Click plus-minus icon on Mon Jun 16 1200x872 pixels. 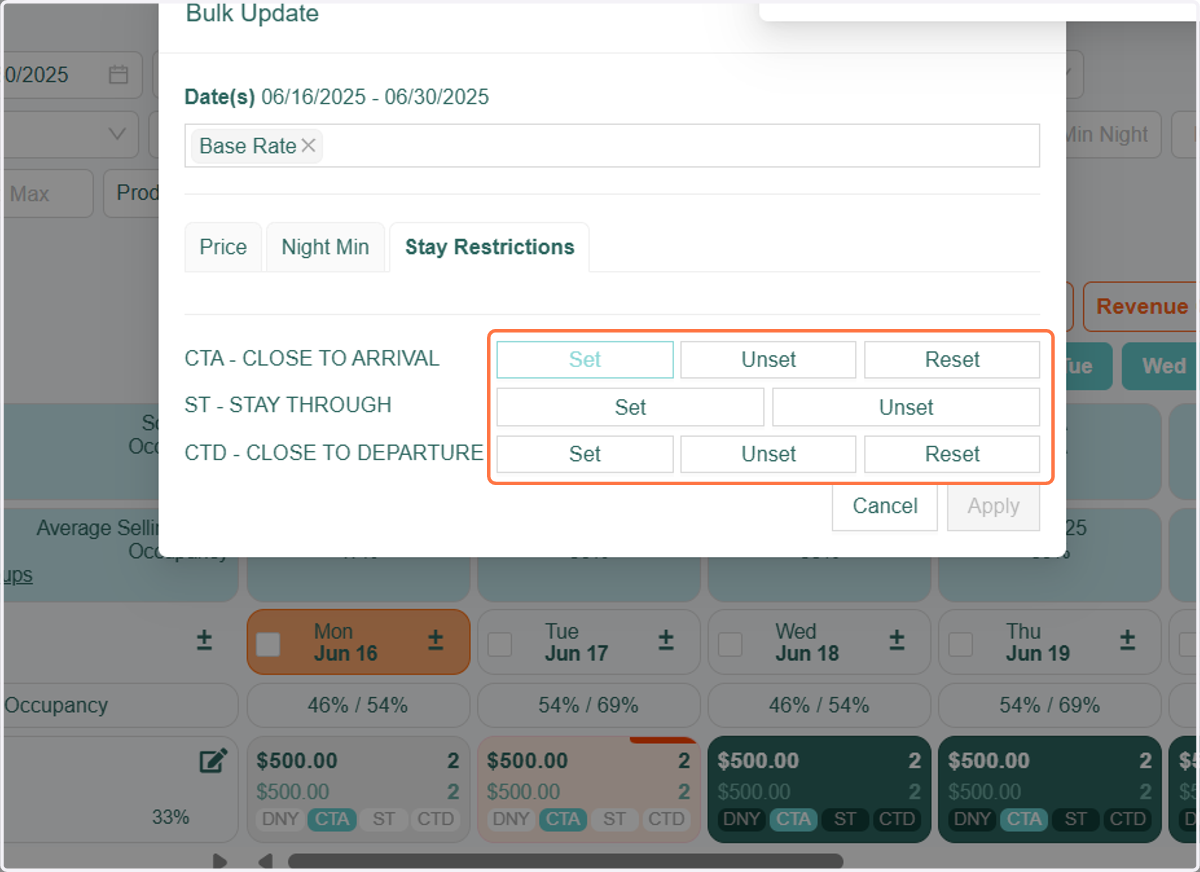[x=436, y=641]
